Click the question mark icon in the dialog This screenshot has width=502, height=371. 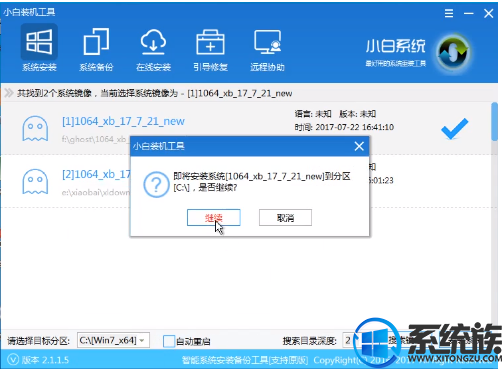pos(156,184)
